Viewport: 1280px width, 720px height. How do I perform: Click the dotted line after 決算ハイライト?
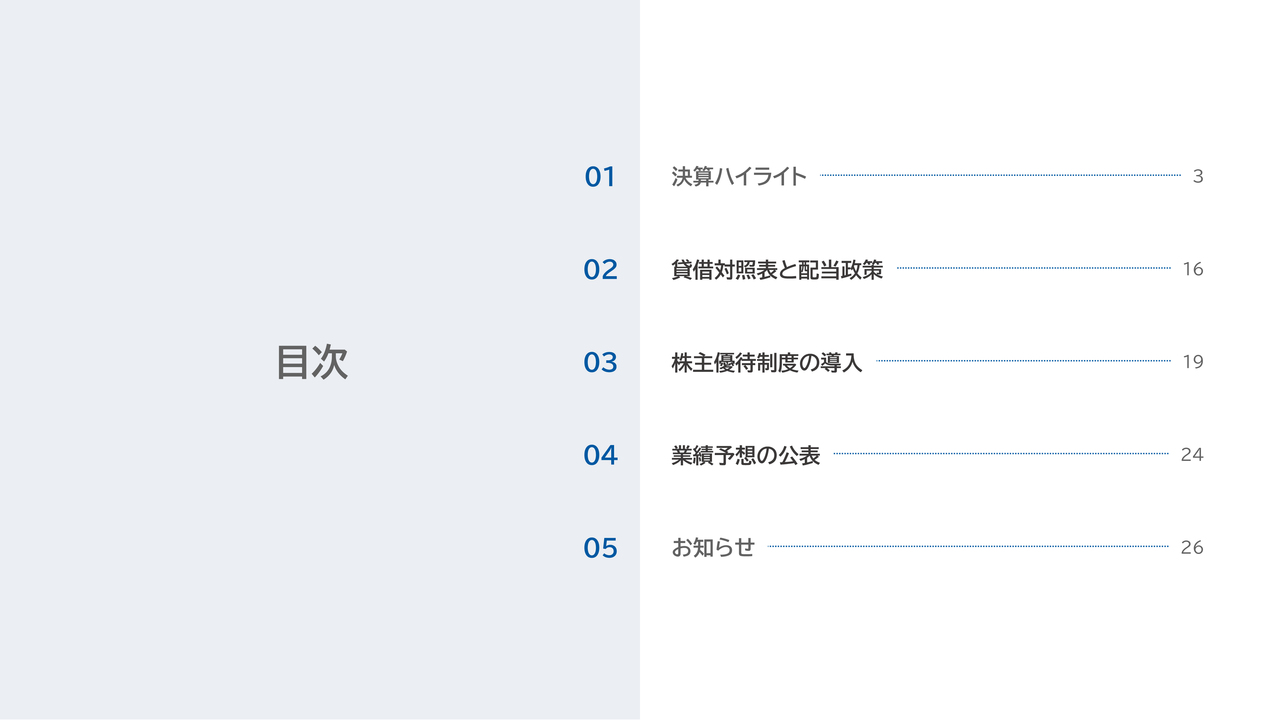coord(1000,175)
